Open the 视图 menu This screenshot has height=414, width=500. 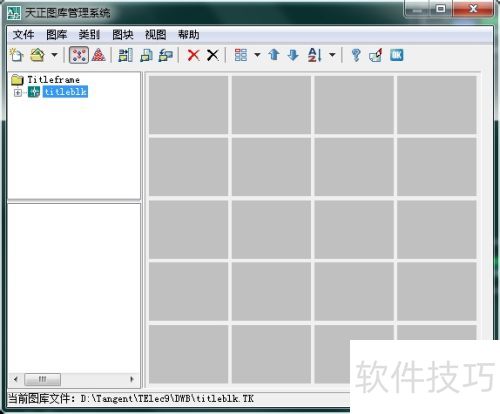156,35
